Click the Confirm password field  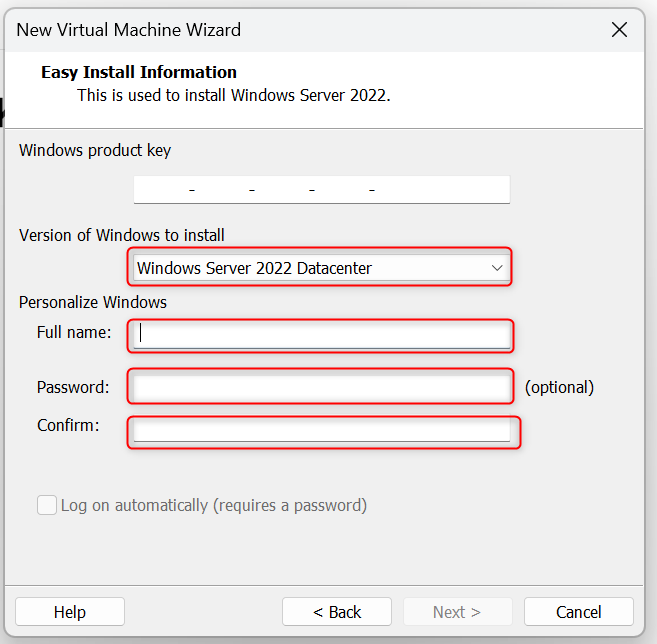tap(322, 430)
